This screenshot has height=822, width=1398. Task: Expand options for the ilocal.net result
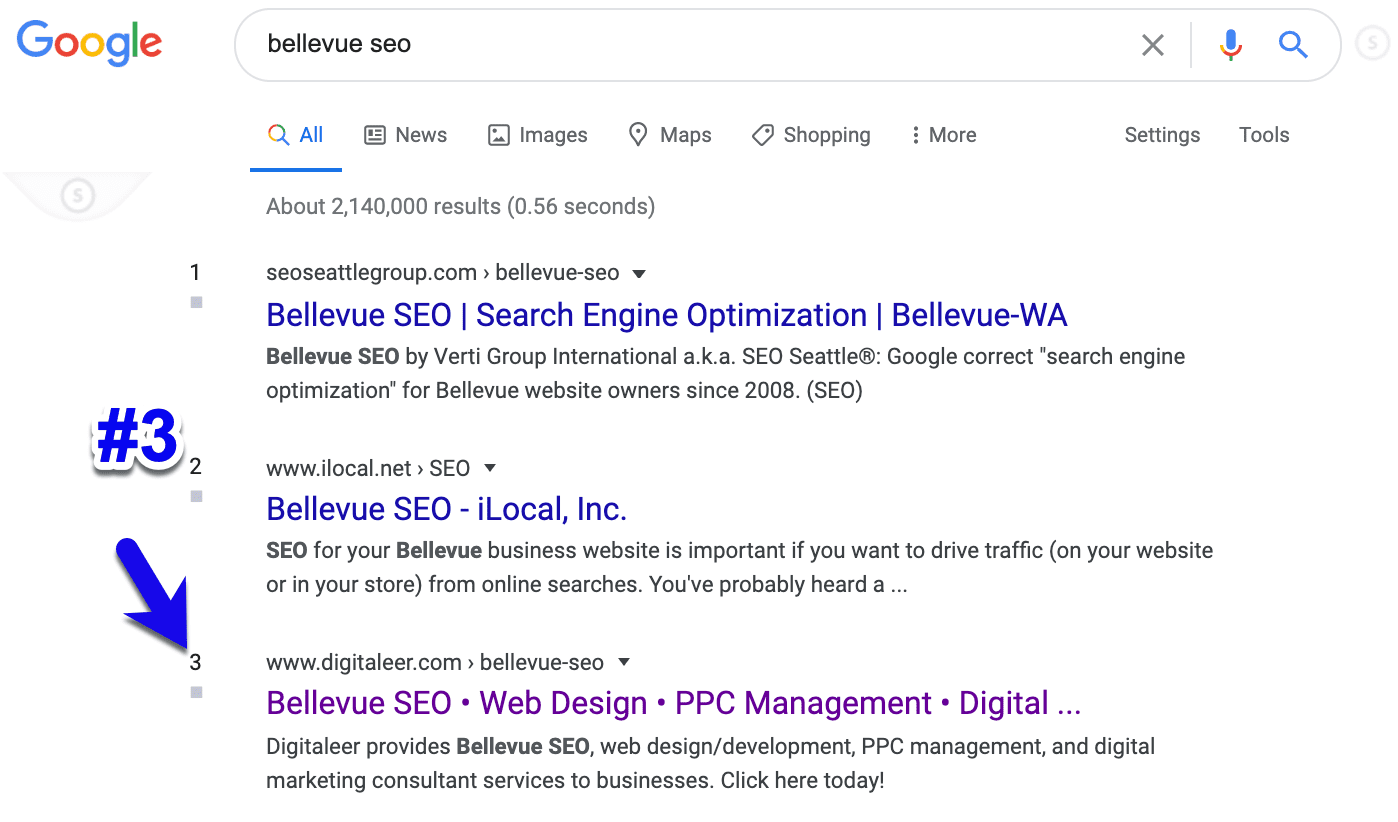pyautogui.click(x=489, y=467)
